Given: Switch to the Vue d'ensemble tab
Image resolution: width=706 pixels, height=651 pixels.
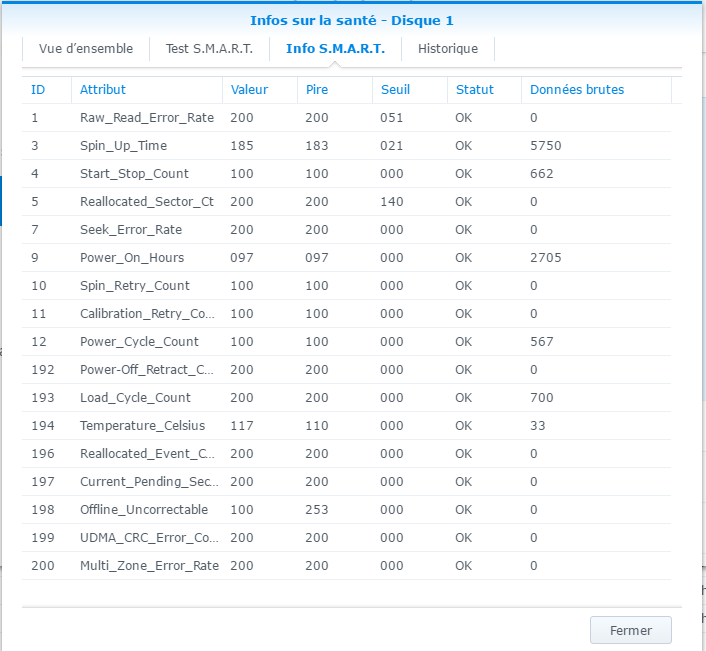Looking at the screenshot, I should (x=86, y=49).
